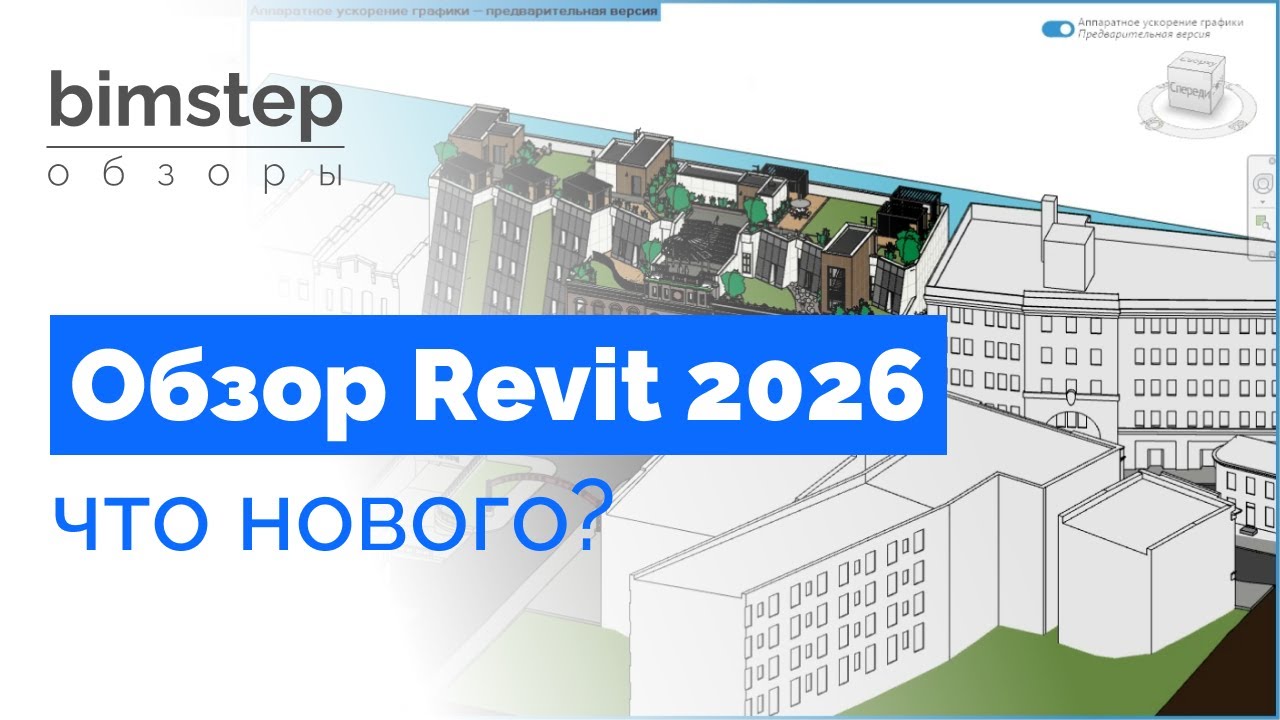Click the Предварительная версия text under the switch
The image size is (1280, 720).
pos(1144,34)
